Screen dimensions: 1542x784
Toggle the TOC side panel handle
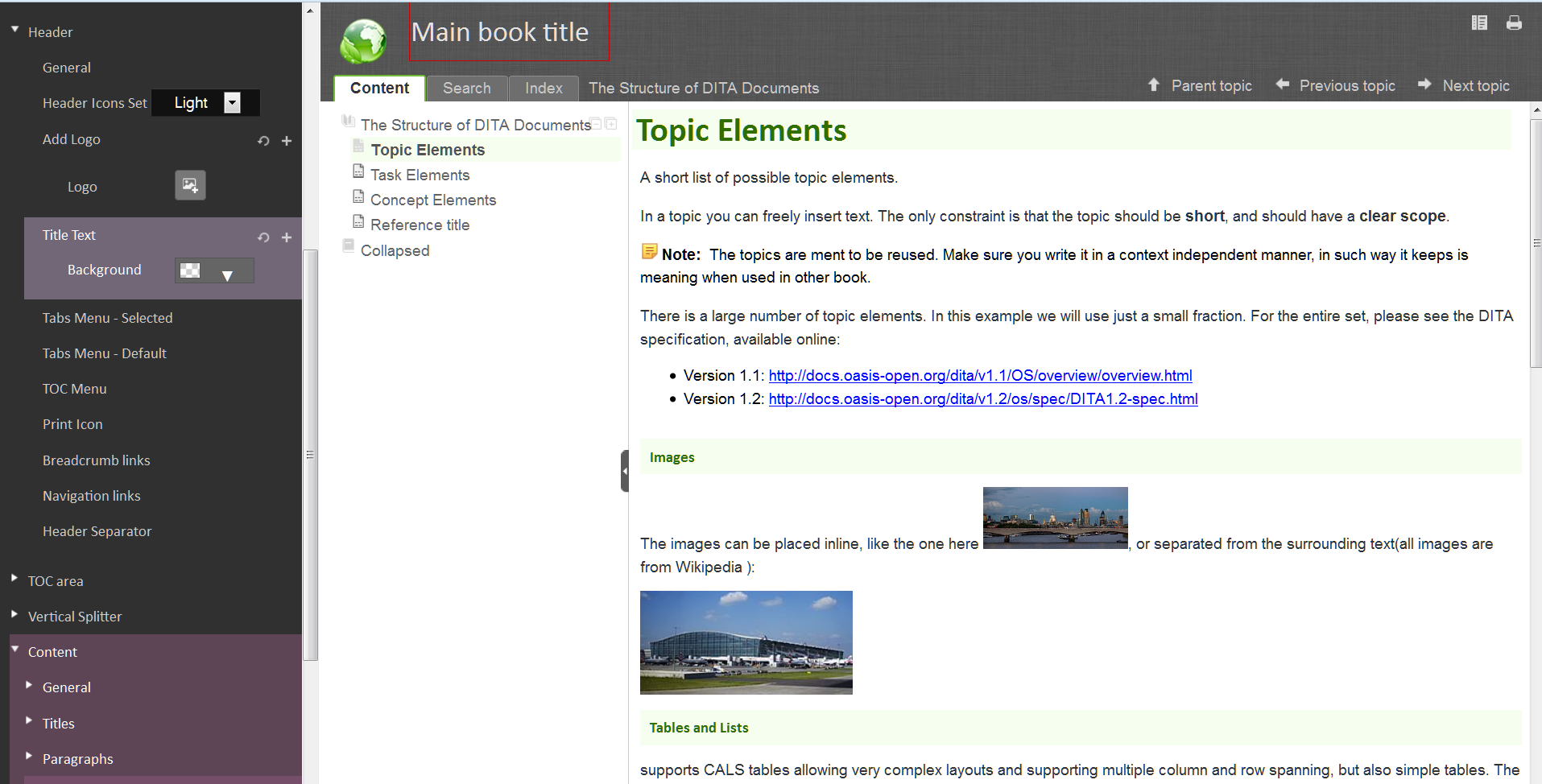pyautogui.click(x=624, y=471)
